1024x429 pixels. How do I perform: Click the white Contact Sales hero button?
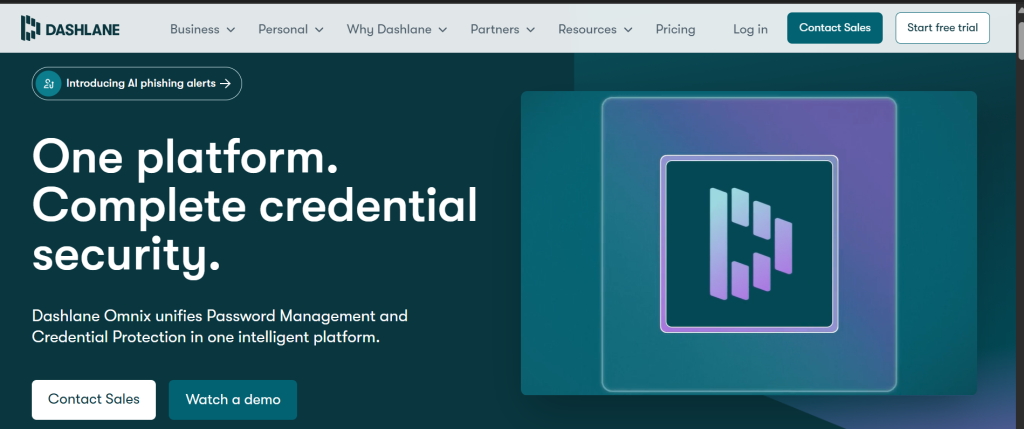(94, 400)
